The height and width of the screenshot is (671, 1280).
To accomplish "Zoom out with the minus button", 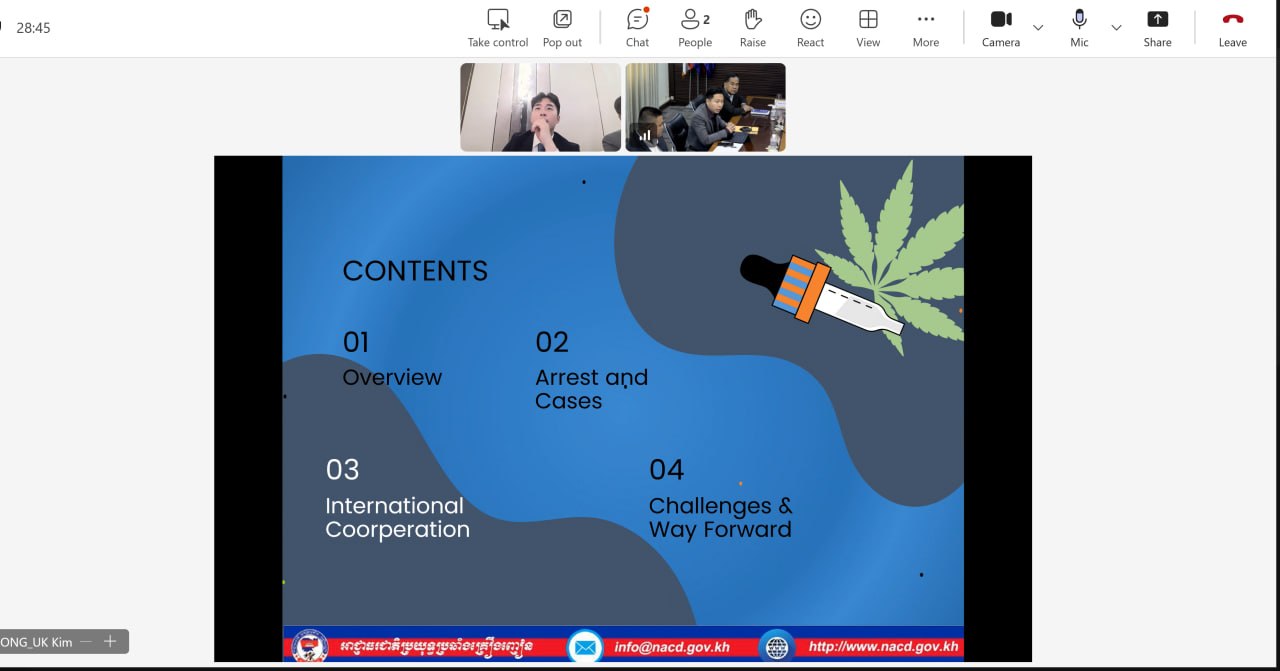I will coord(86,641).
